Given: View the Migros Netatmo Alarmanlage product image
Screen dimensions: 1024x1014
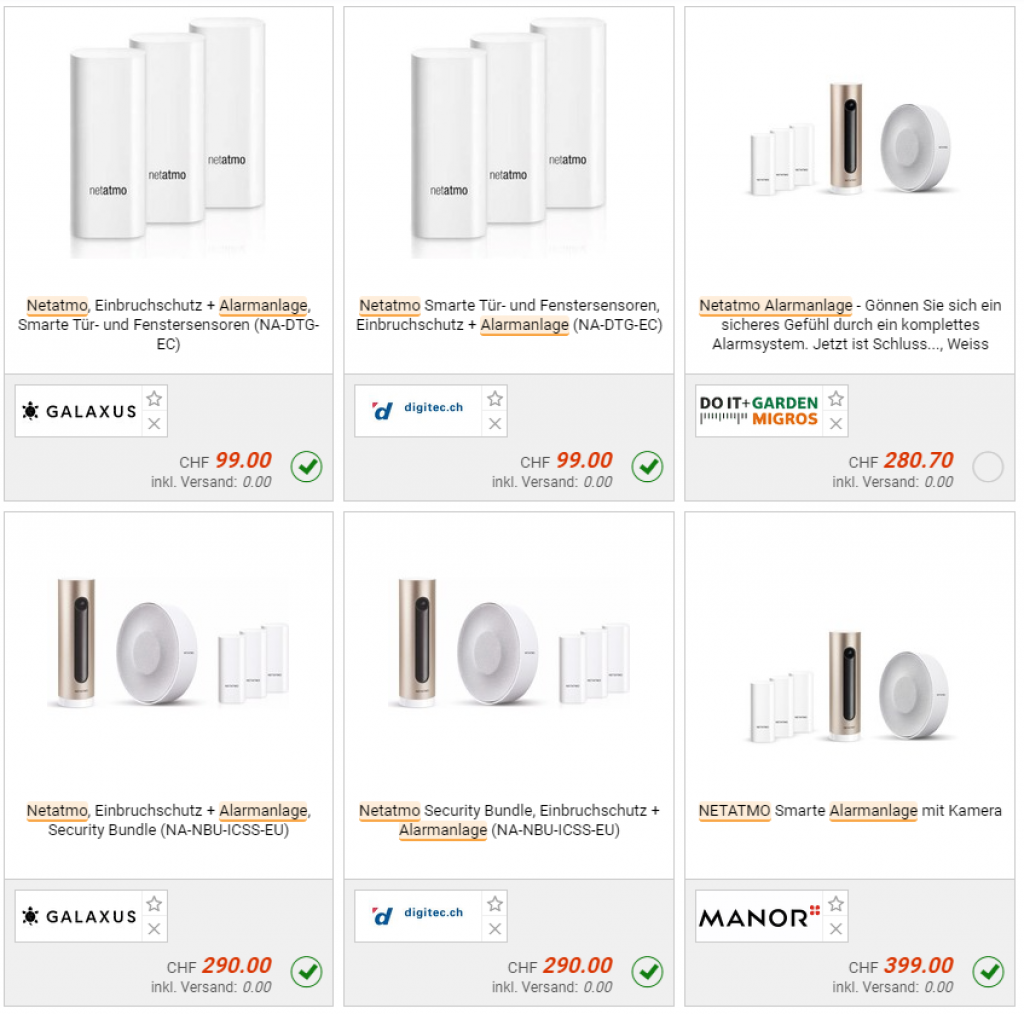Looking at the screenshot, I should tap(849, 138).
